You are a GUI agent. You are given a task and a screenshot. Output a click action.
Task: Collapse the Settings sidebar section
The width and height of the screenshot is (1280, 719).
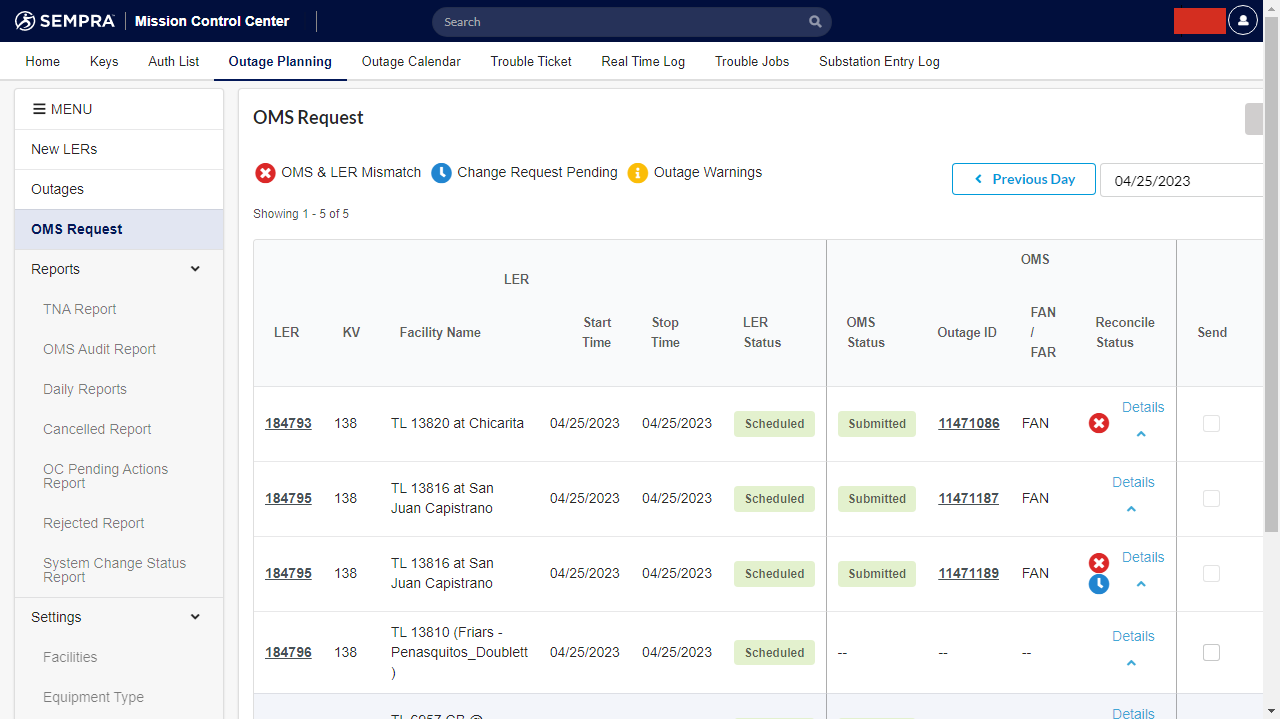pyautogui.click(x=195, y=617)
